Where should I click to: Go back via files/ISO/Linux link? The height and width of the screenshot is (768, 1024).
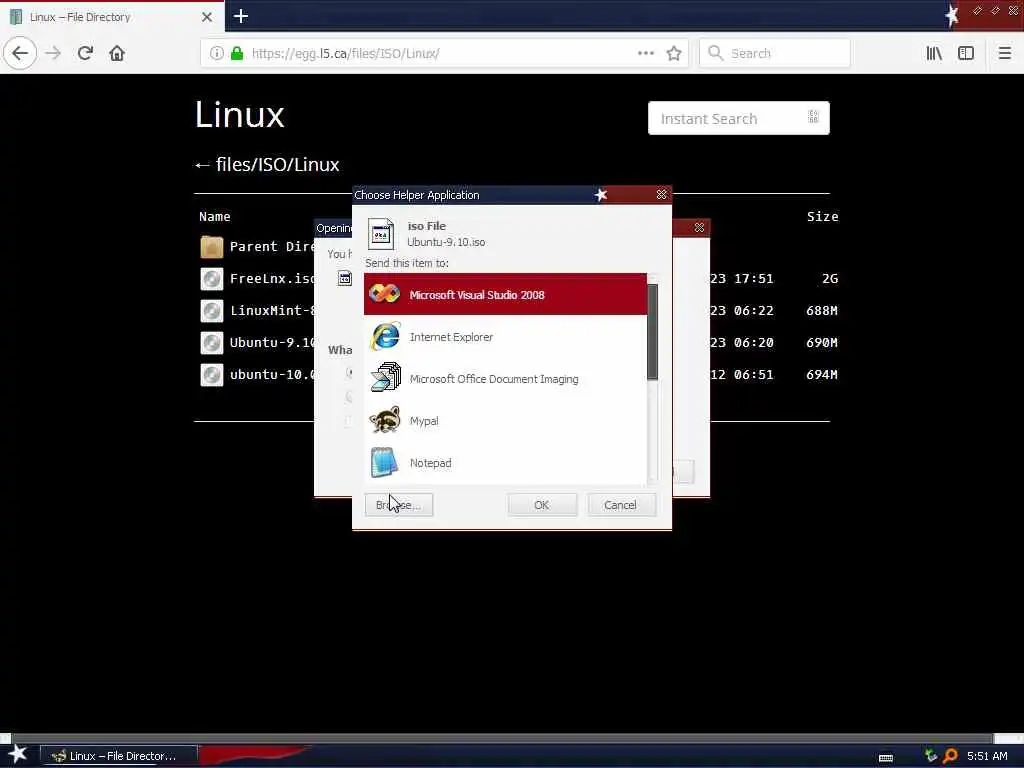click(267, 165)
